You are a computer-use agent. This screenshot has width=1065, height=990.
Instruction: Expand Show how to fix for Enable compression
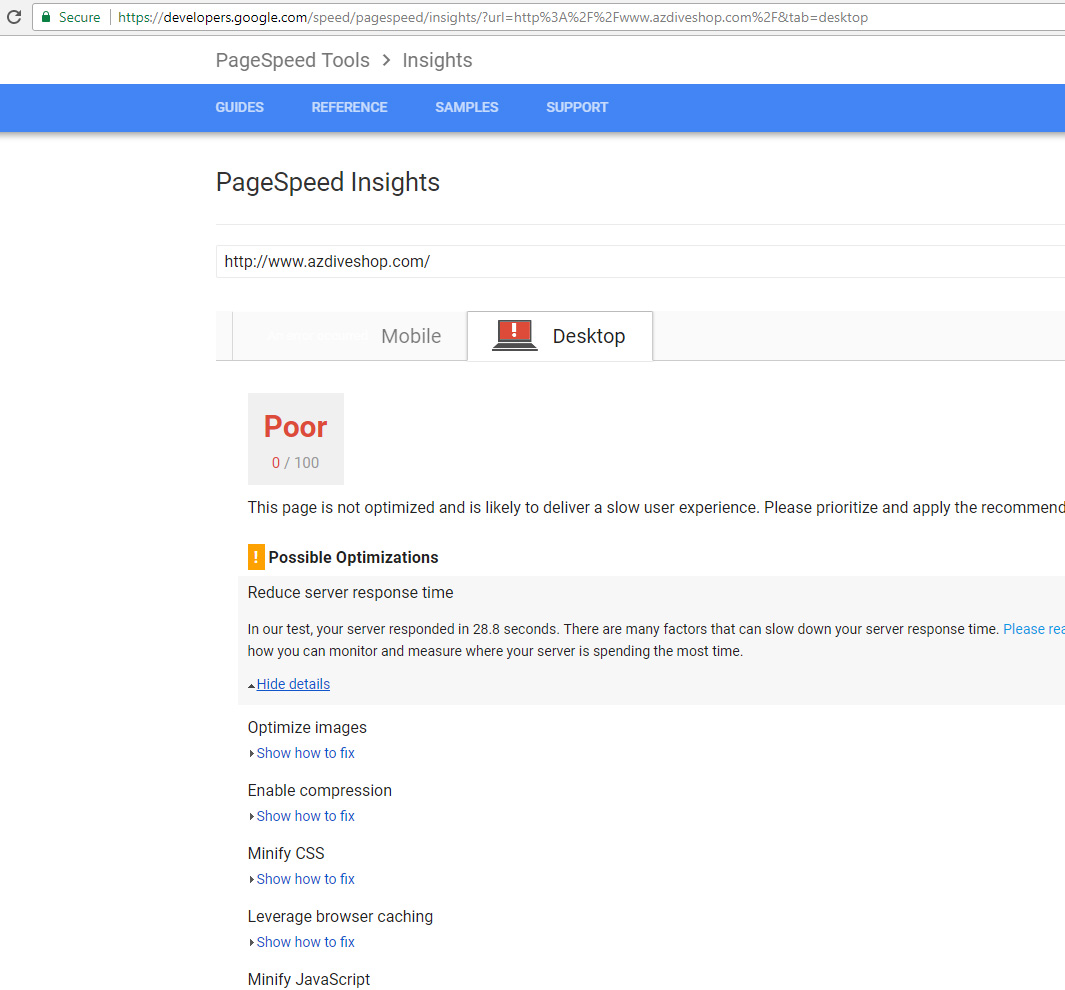pyautogui.click(x=305, y=816)
